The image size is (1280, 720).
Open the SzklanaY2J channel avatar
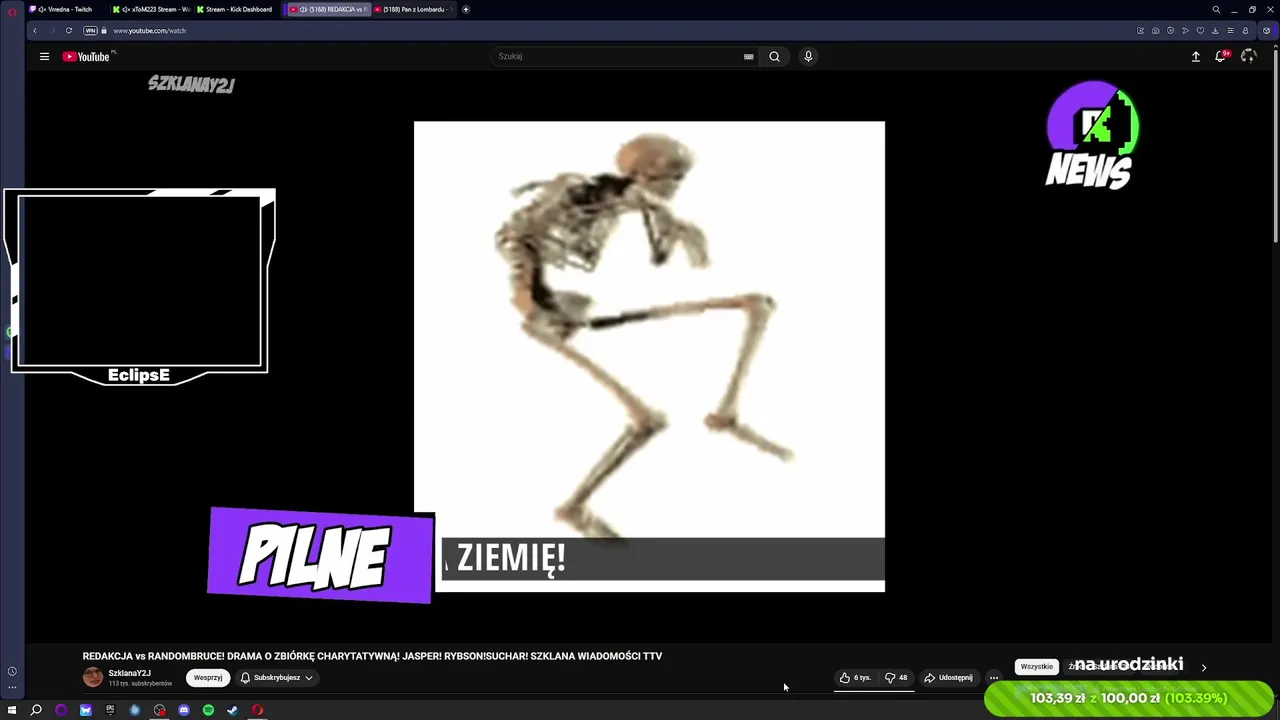pos(93,677)
